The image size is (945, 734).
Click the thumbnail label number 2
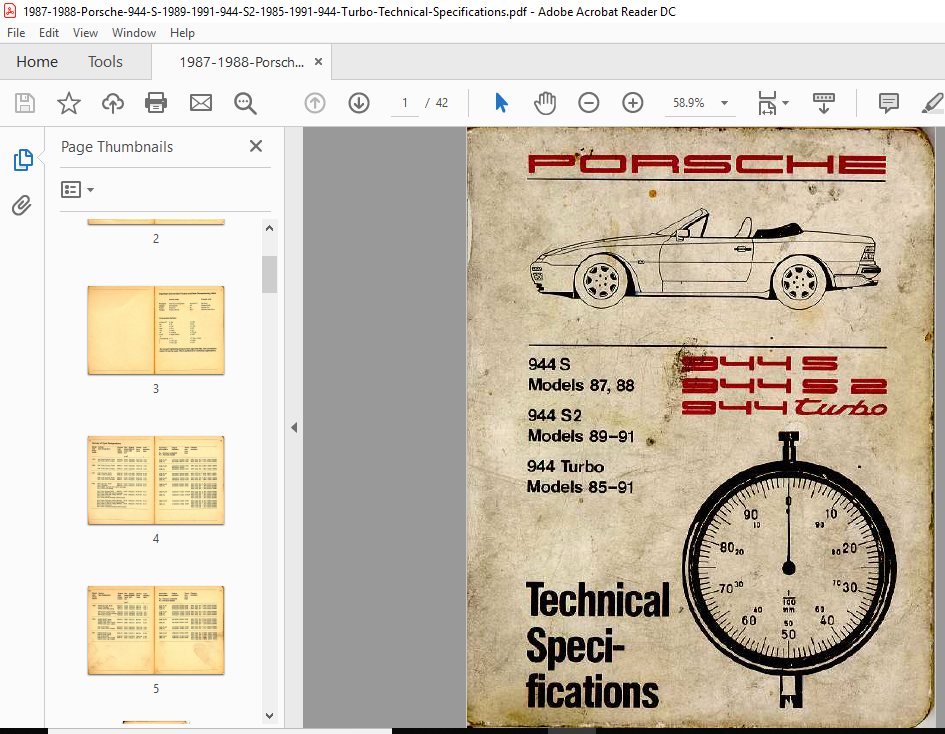[x=156, y=239]
